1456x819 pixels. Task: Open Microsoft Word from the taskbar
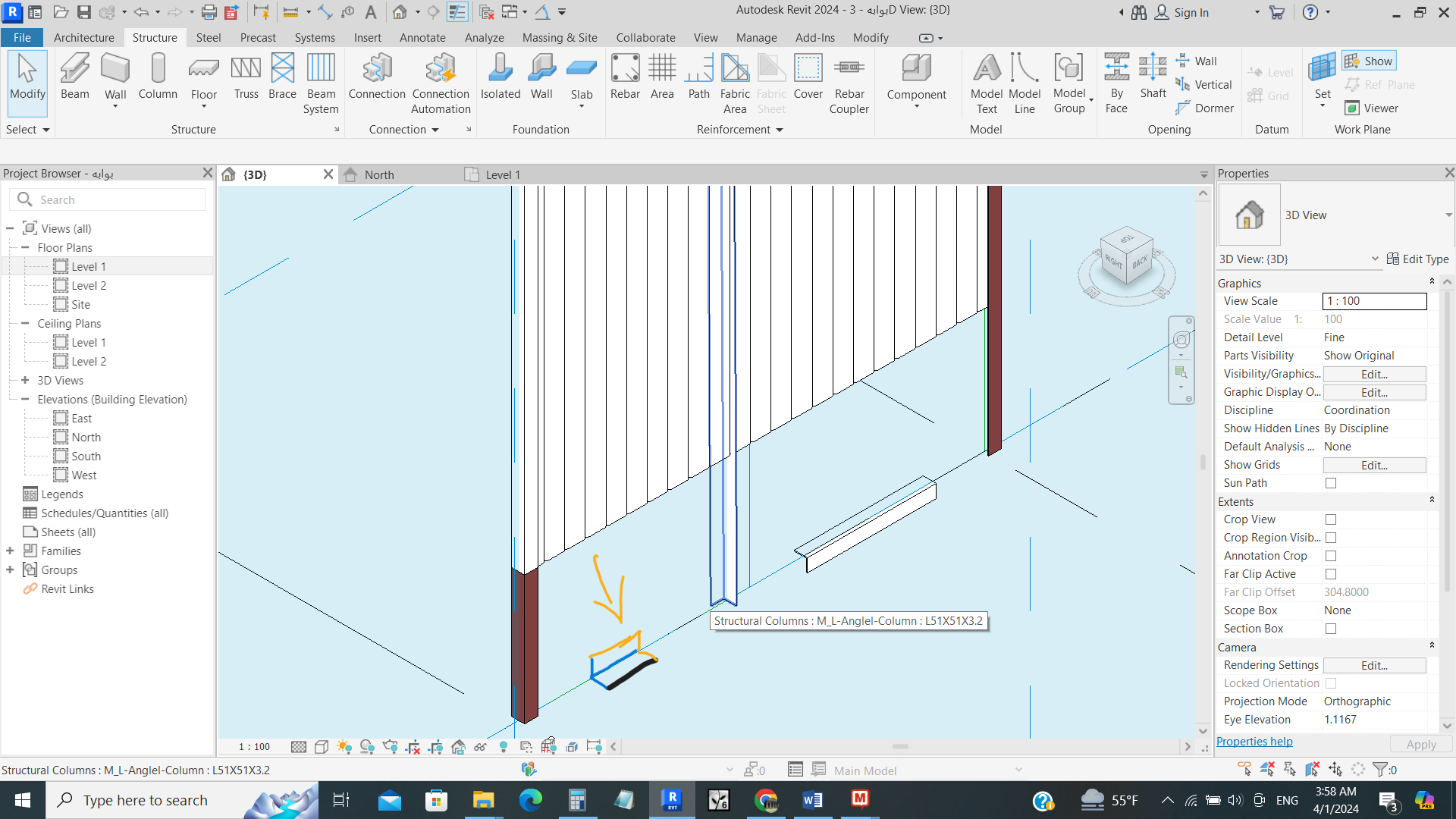(812, 800)
